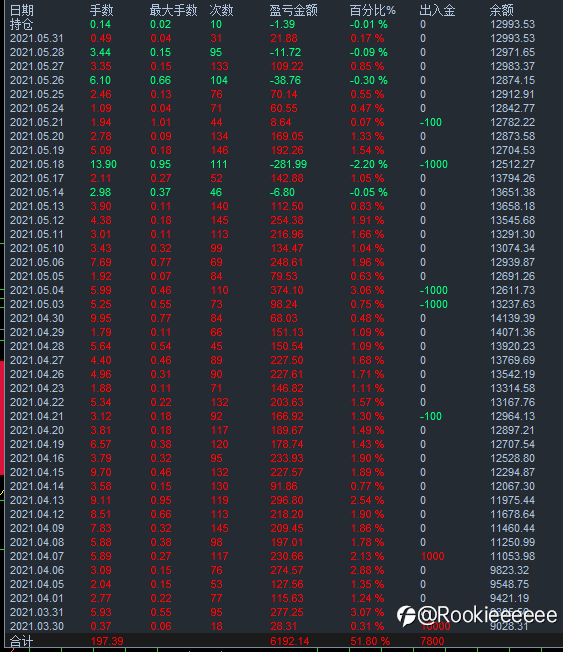Select the 2021.04.01 date row

[x=37, y=598]
